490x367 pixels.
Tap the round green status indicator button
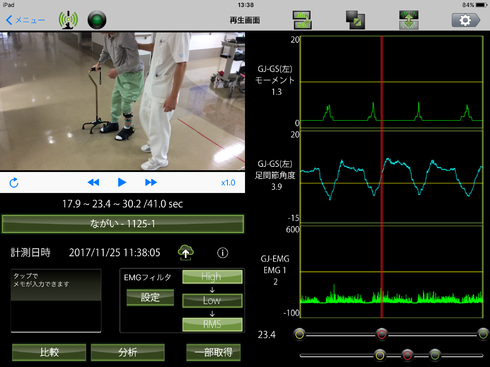97,20
